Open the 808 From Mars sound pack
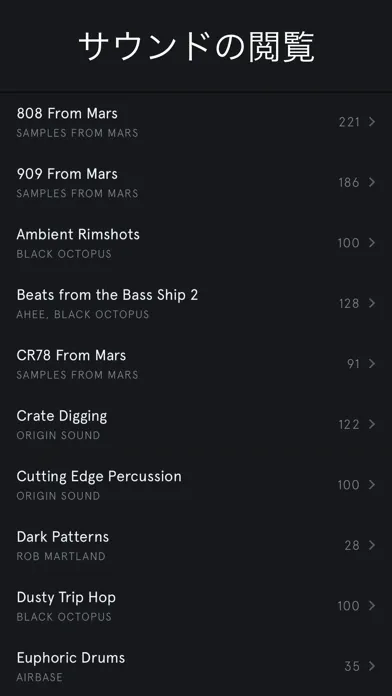Viewport: 392px width, 696px height. [196, 122]
